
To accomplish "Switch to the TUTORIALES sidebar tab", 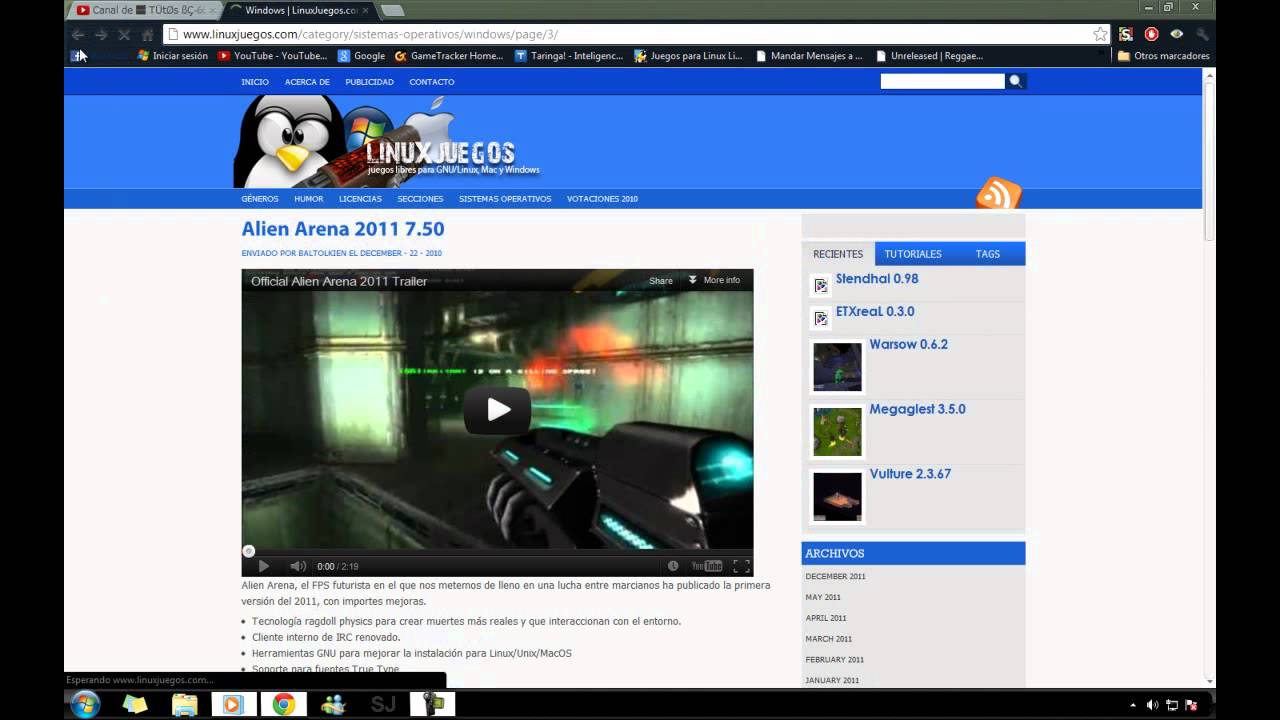I will (913, 254).
